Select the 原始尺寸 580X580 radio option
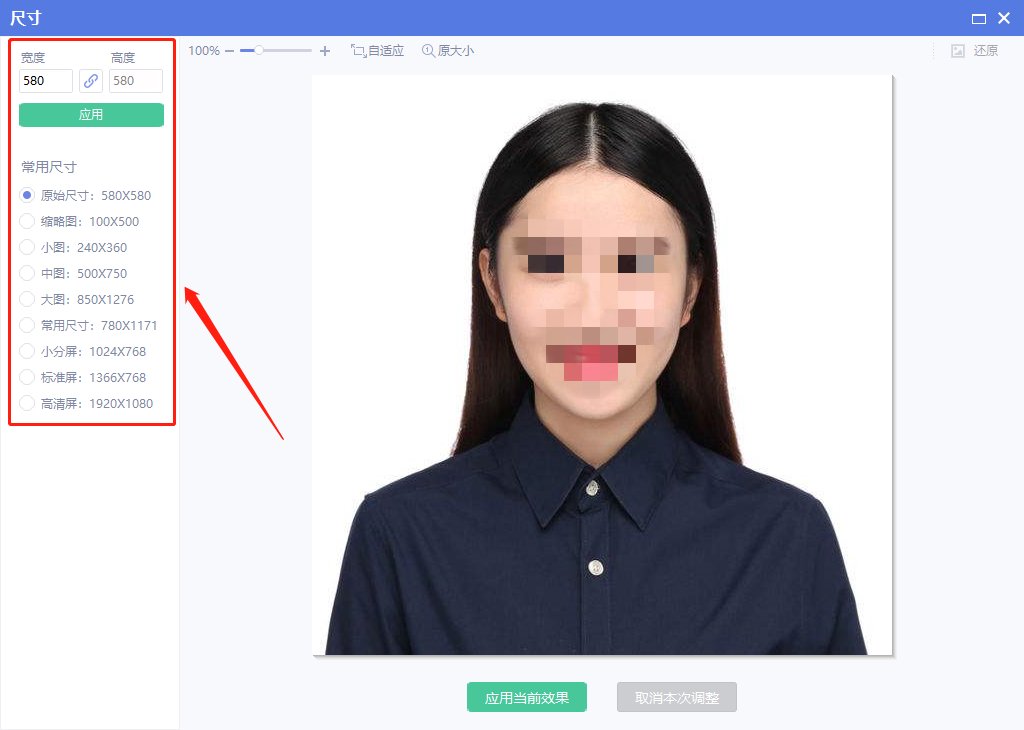This screenshot has width=1024, height=730. [x=27, y=195]
